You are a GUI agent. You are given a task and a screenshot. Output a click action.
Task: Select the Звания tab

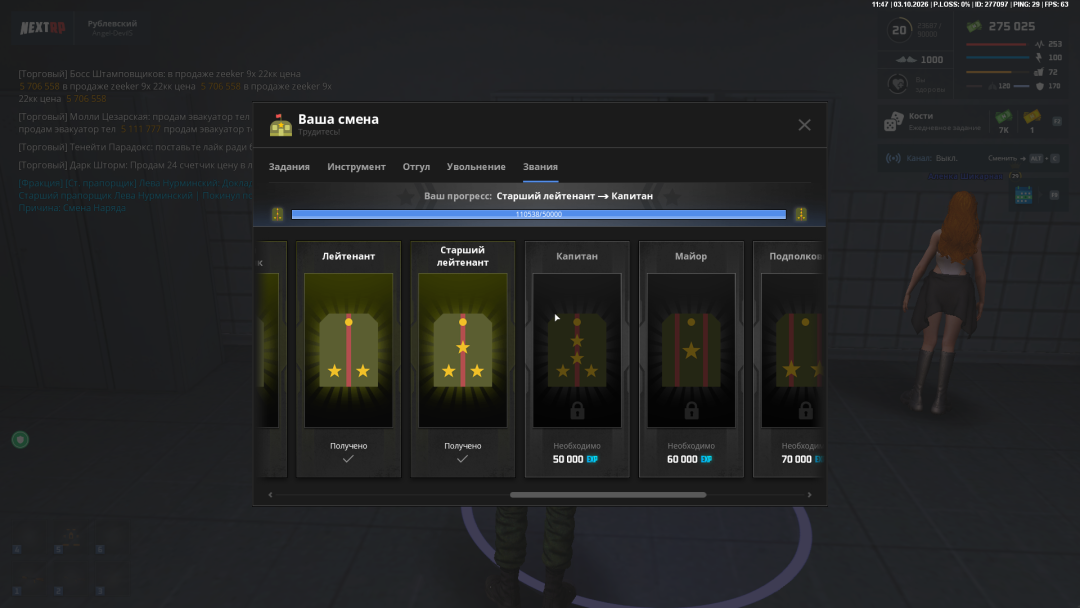[540, 167]
